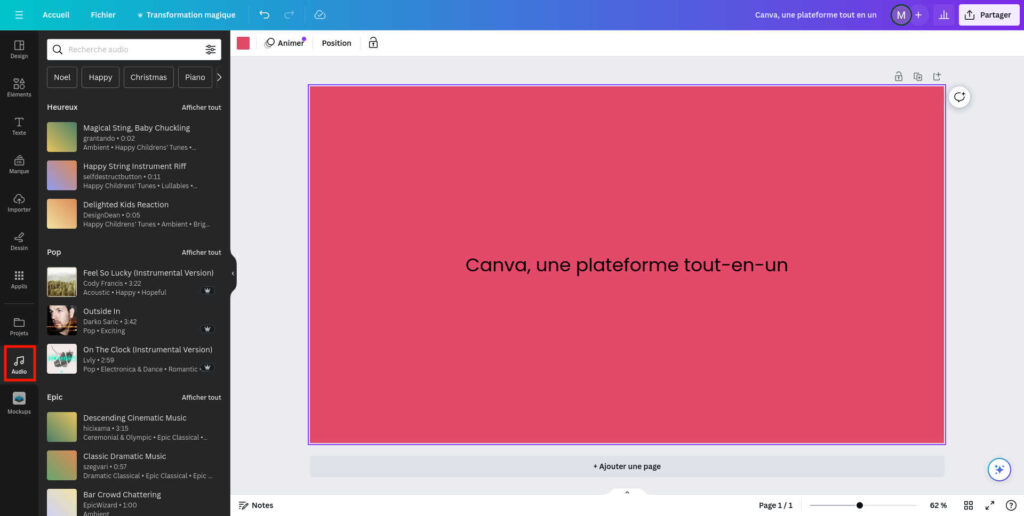Select Descending Cinematic Music track
The width and height of the screenshot is (1024, 516).
[134, 427]
